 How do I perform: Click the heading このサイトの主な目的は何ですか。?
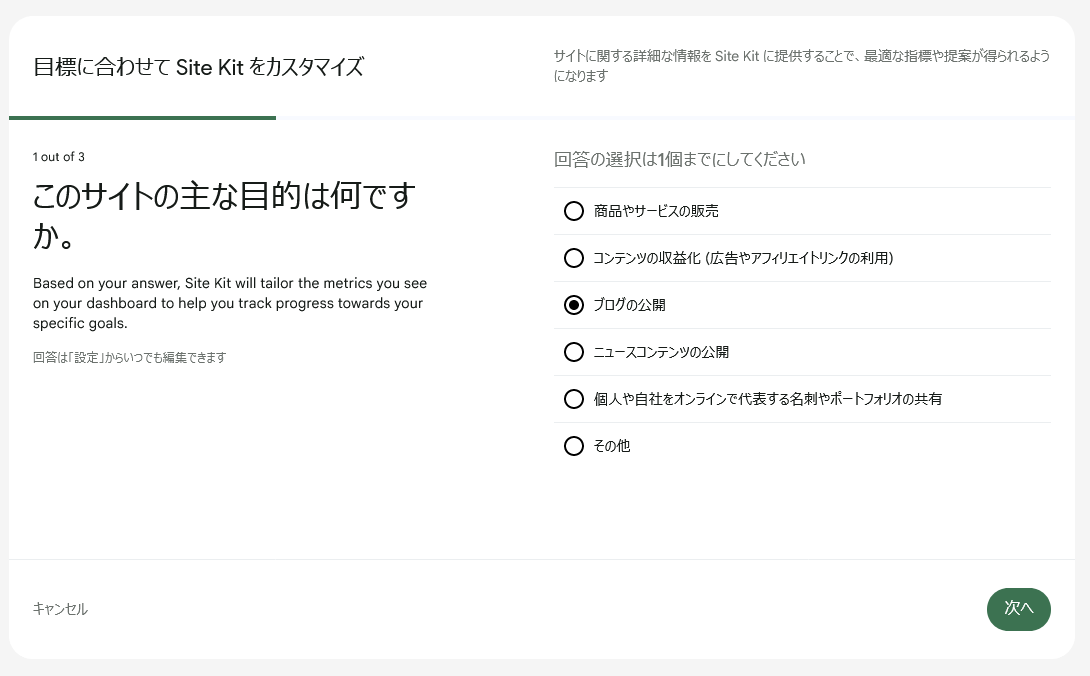coord(225,215)
